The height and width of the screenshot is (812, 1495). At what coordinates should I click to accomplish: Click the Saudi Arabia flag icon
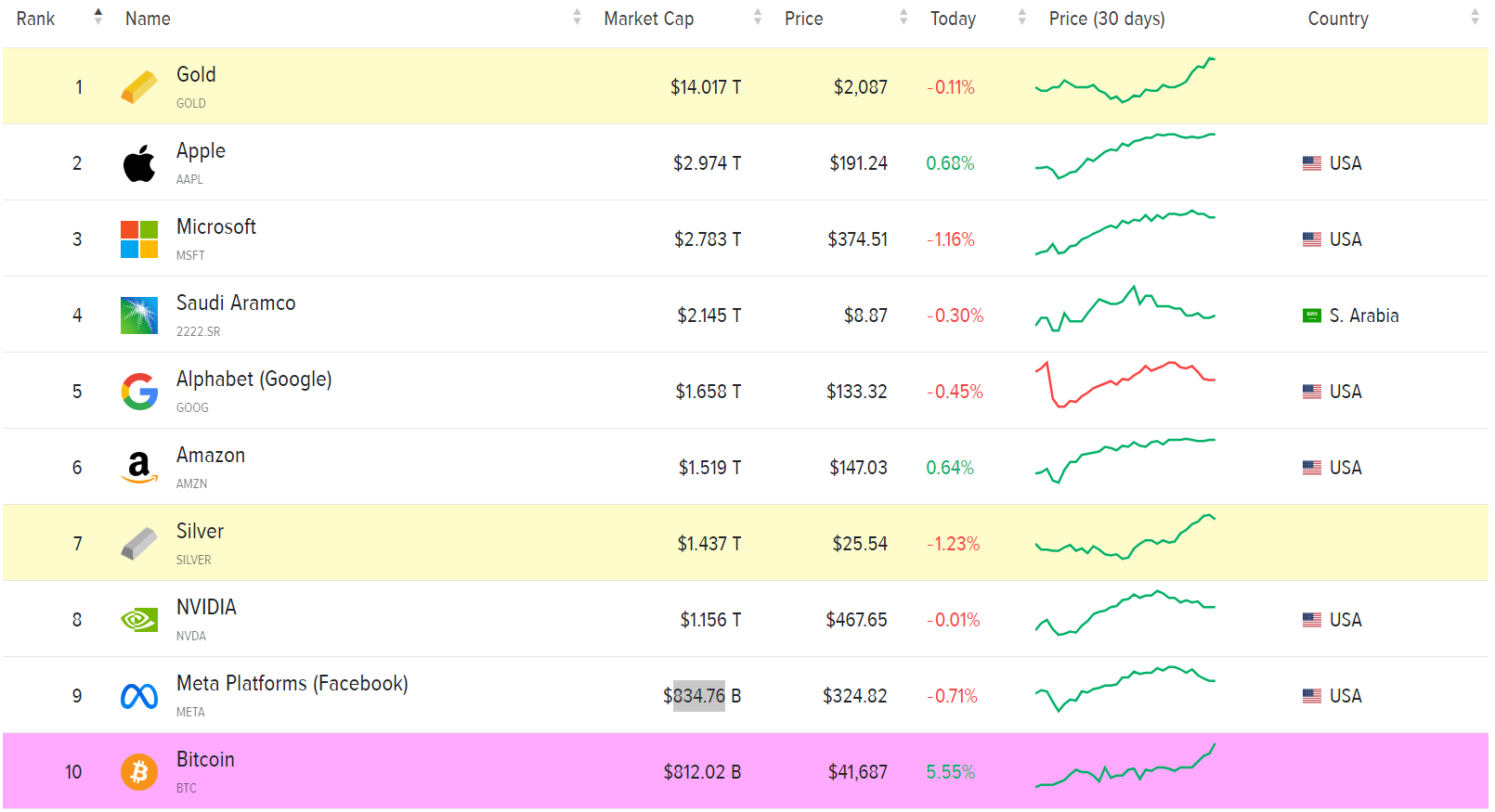1312,316
